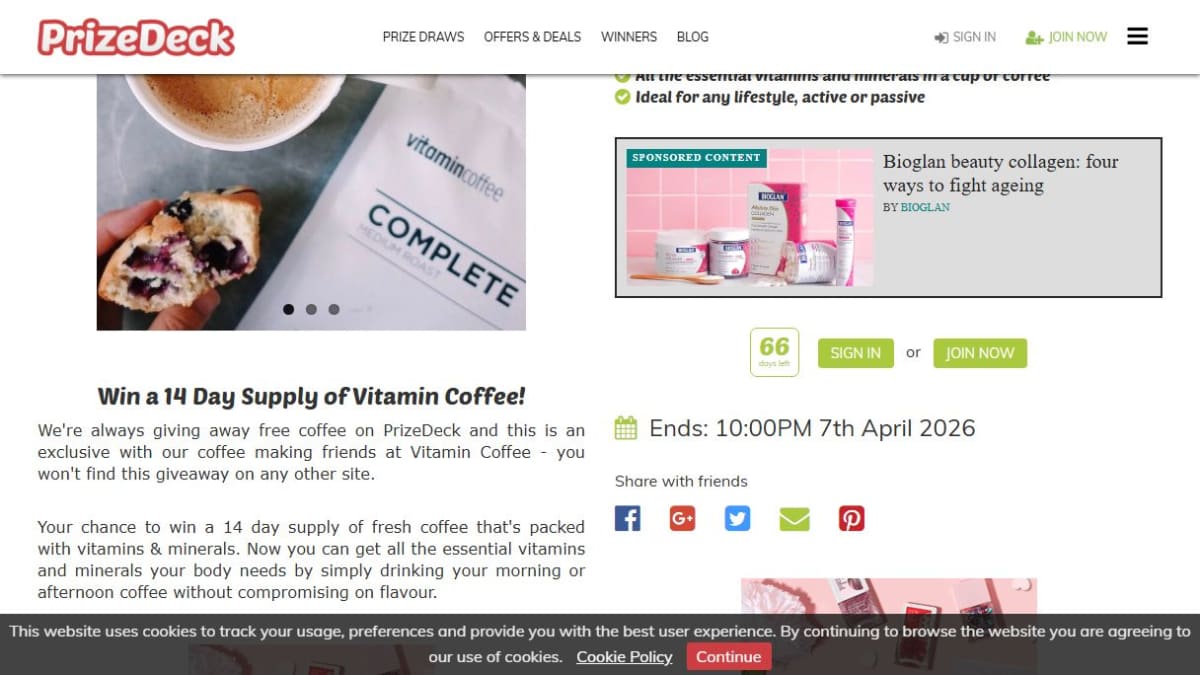Go to Offers & Deals page
The width and height of the screenshot is (1200, 675).
532,37
